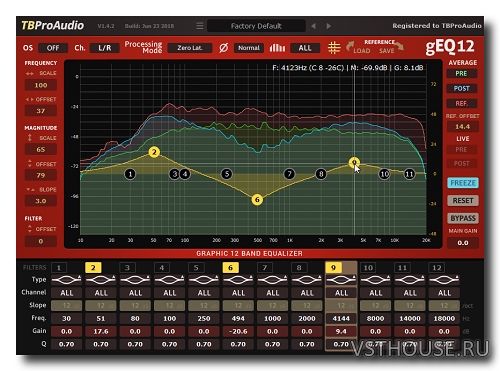Change filter 12 type curve icon

point(444,280)
